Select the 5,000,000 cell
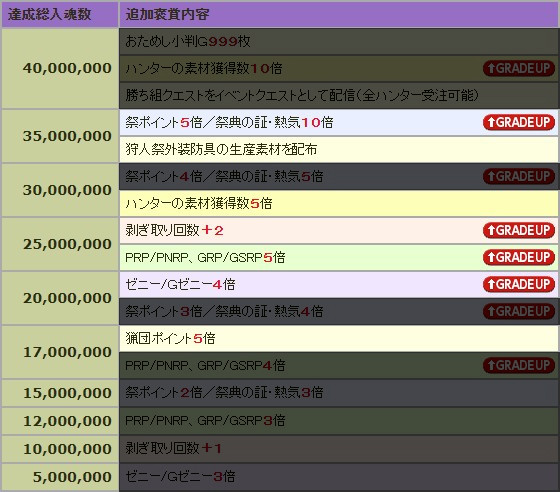The width and height of the screenshot is (560, 492). [60, 477]
